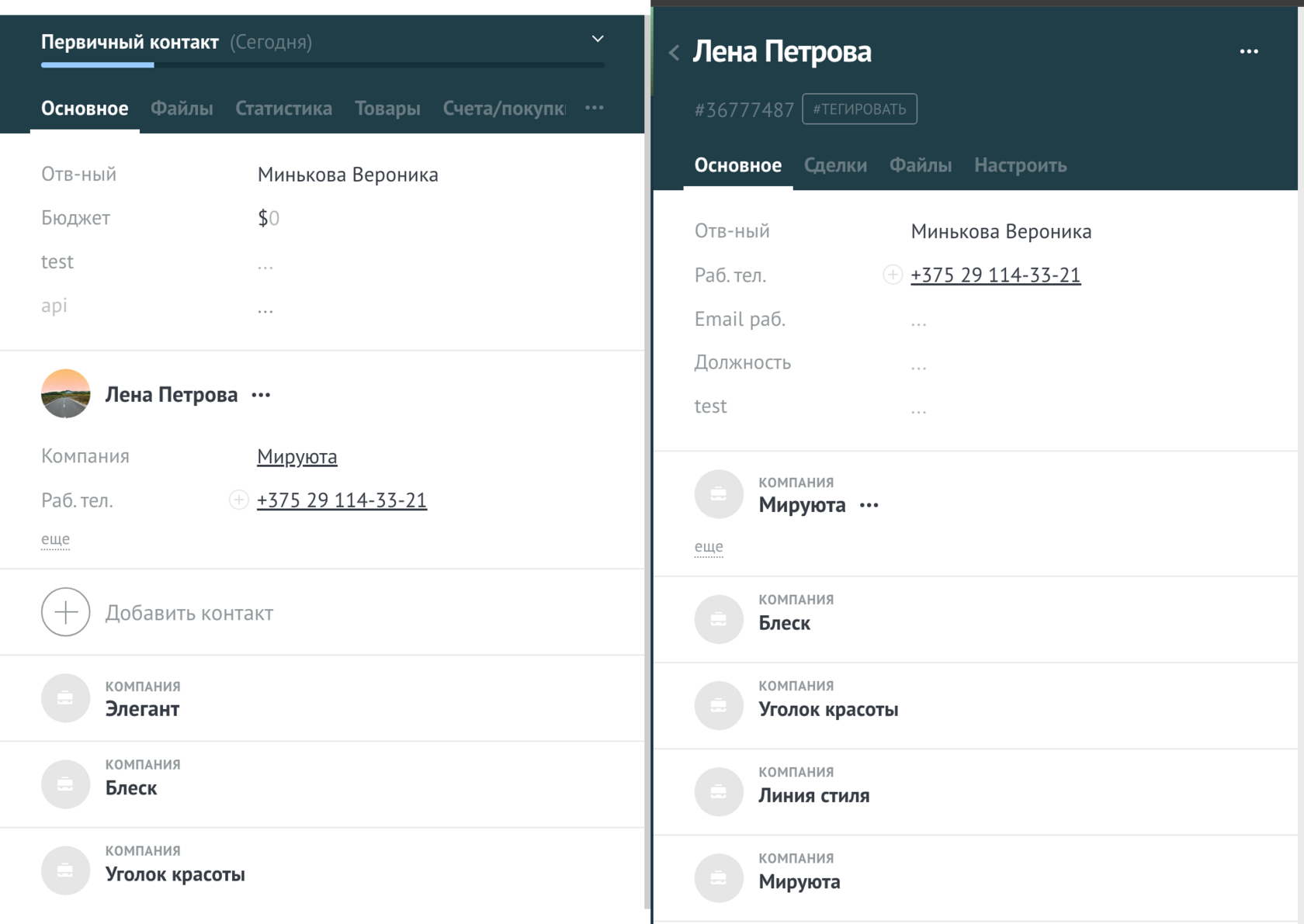Open the overflow tabs ellipsis in lead card
The height and width of the screenshot is (924, 1304).
(x=595, y=108)
